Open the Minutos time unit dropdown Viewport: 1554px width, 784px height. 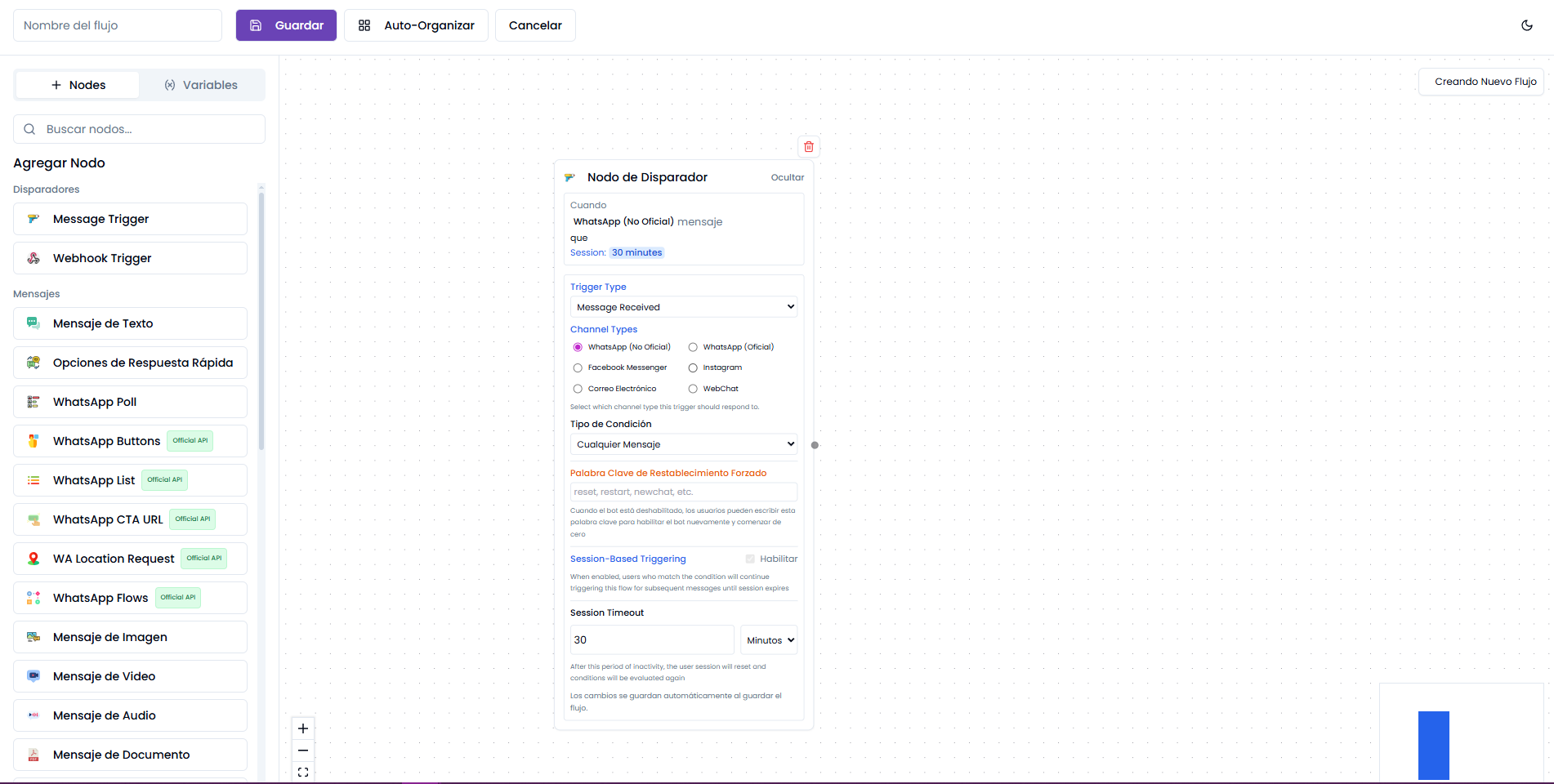click(x=769, y=640)
